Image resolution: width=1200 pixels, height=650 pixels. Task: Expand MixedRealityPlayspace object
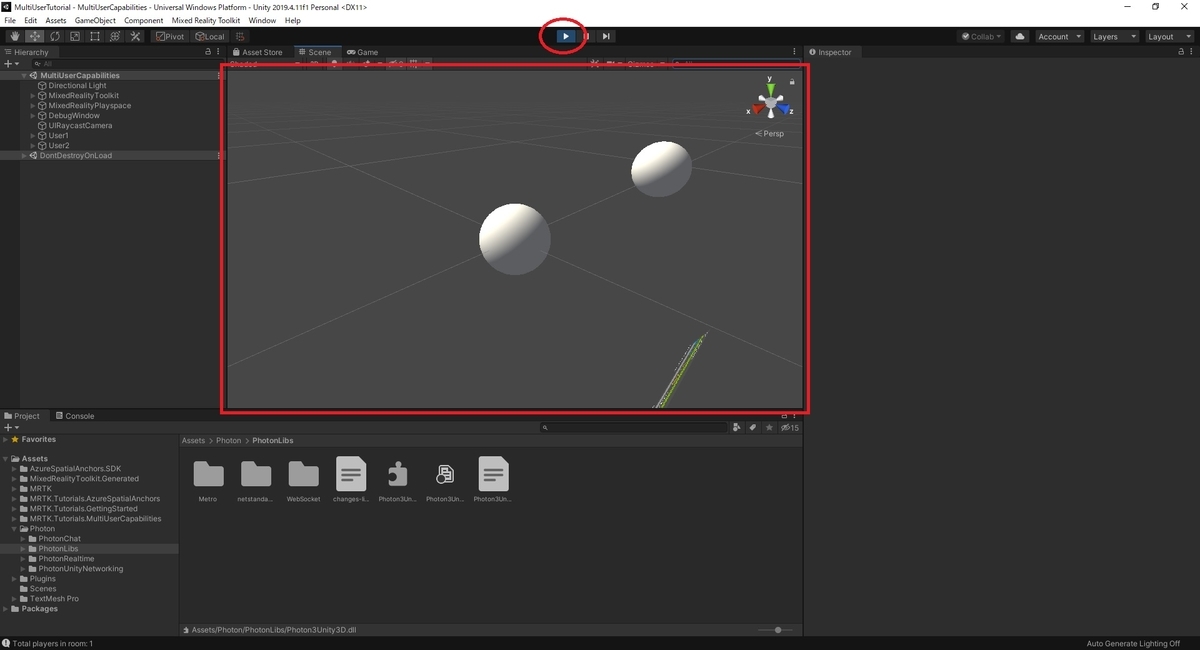pos(33,106)
